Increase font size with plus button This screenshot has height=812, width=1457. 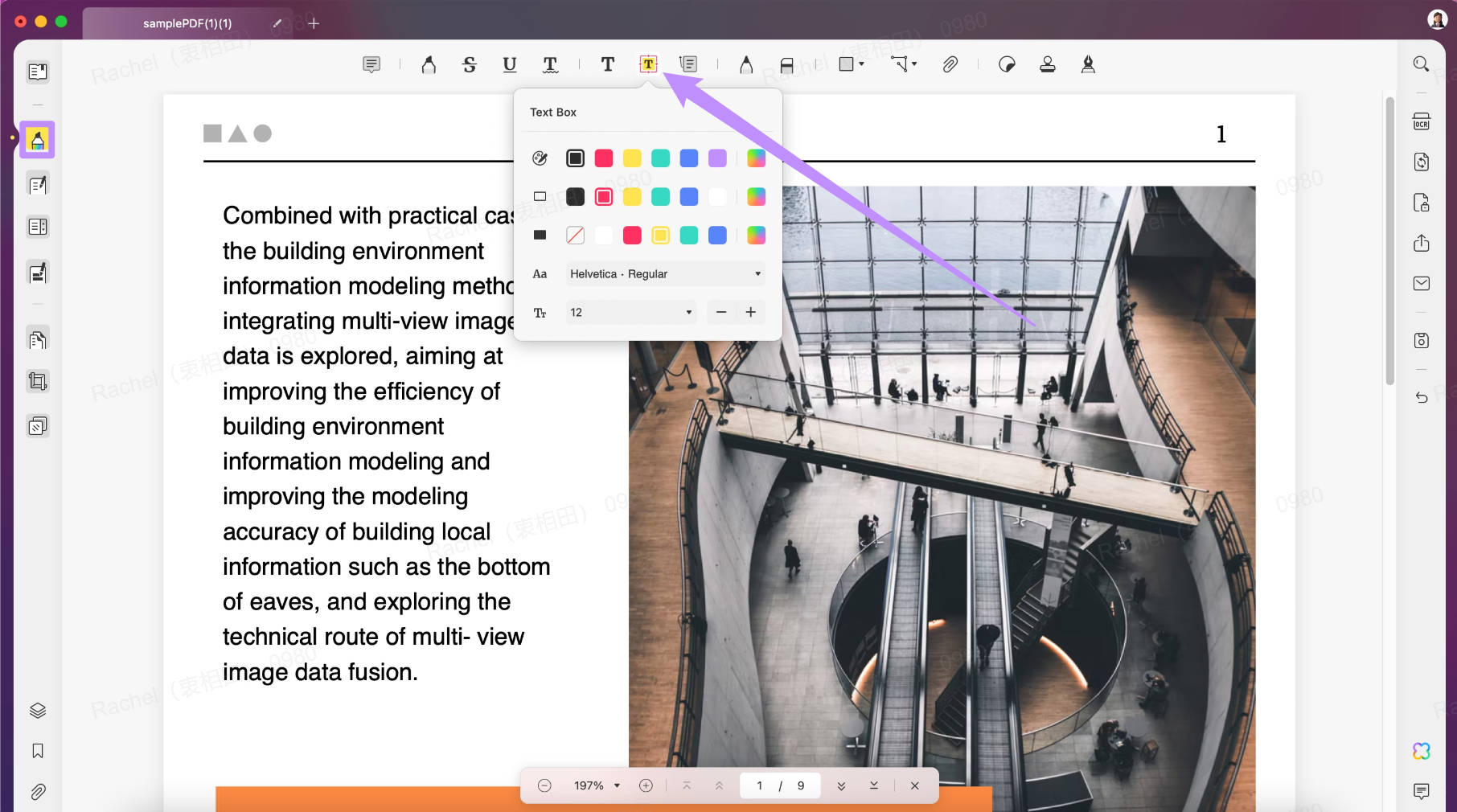(750, 312)
